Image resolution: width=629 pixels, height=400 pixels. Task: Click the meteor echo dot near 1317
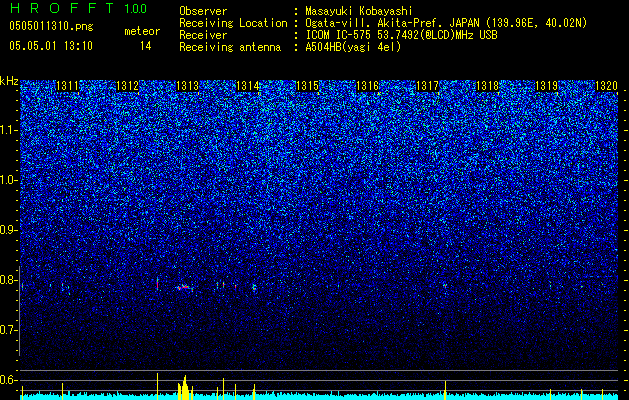[445, 286]
